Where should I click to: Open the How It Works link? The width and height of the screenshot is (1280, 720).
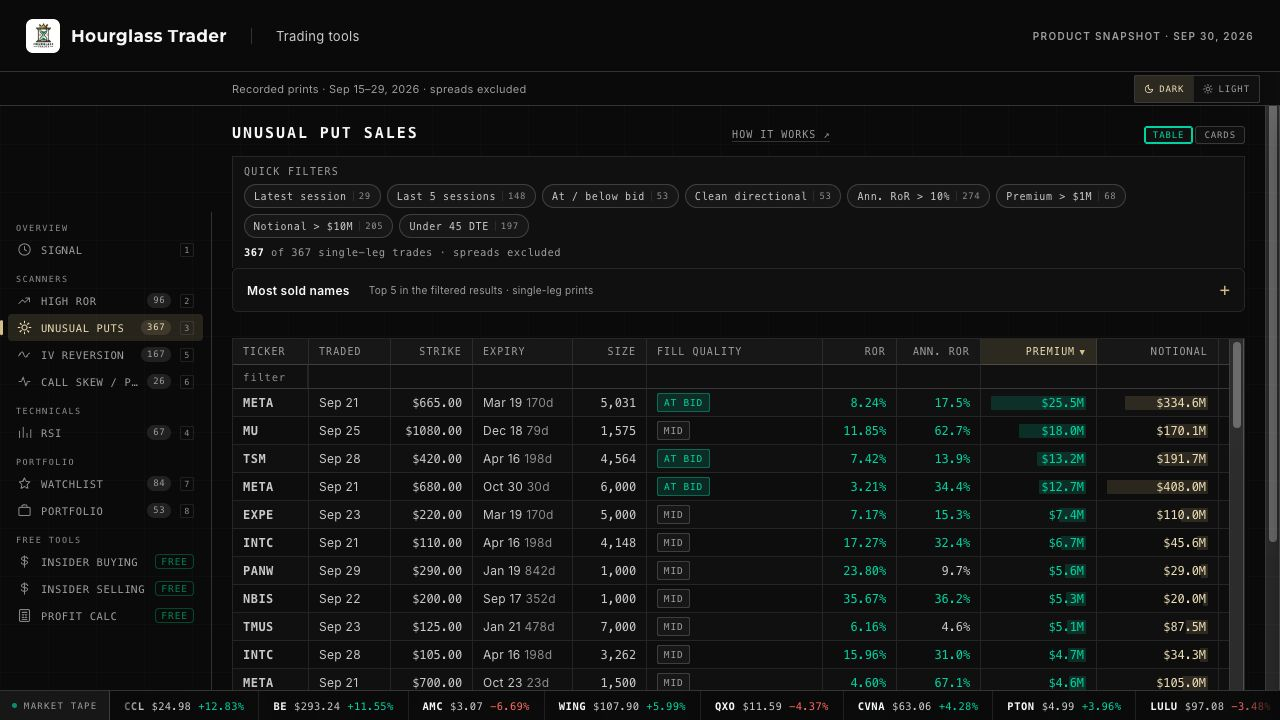click(781, 134)
